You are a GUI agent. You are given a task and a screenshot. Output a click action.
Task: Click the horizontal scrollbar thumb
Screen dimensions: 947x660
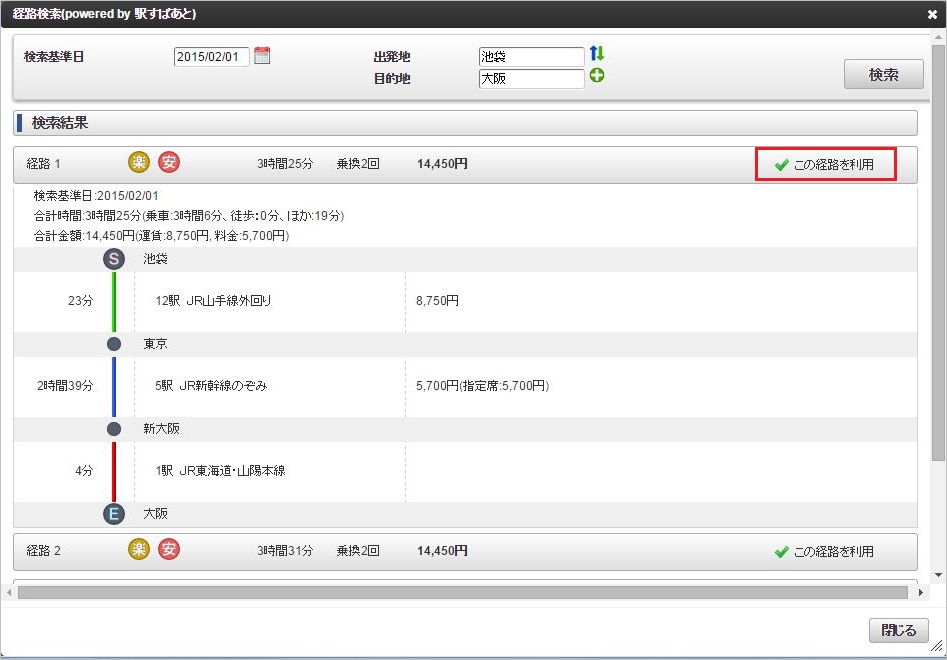click(463, 592)
